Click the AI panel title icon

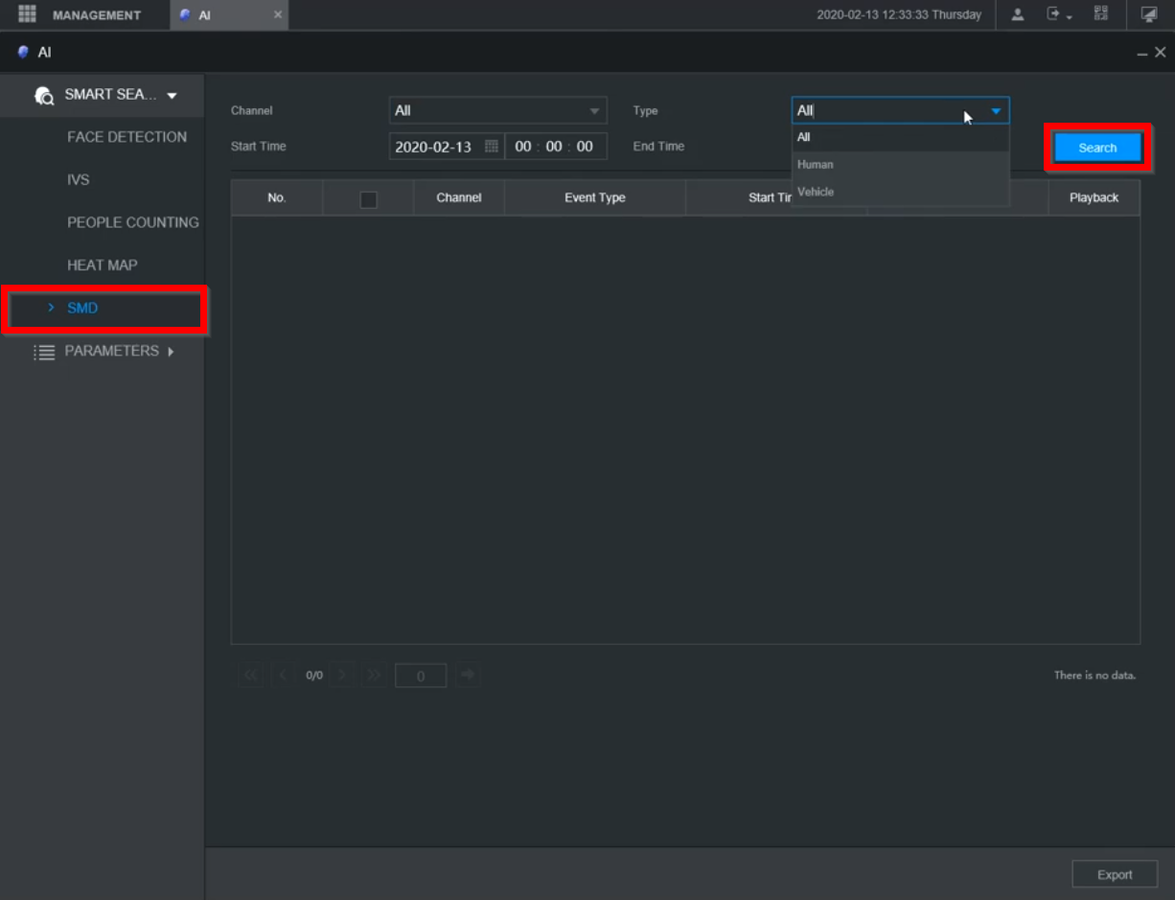point(23,52)
